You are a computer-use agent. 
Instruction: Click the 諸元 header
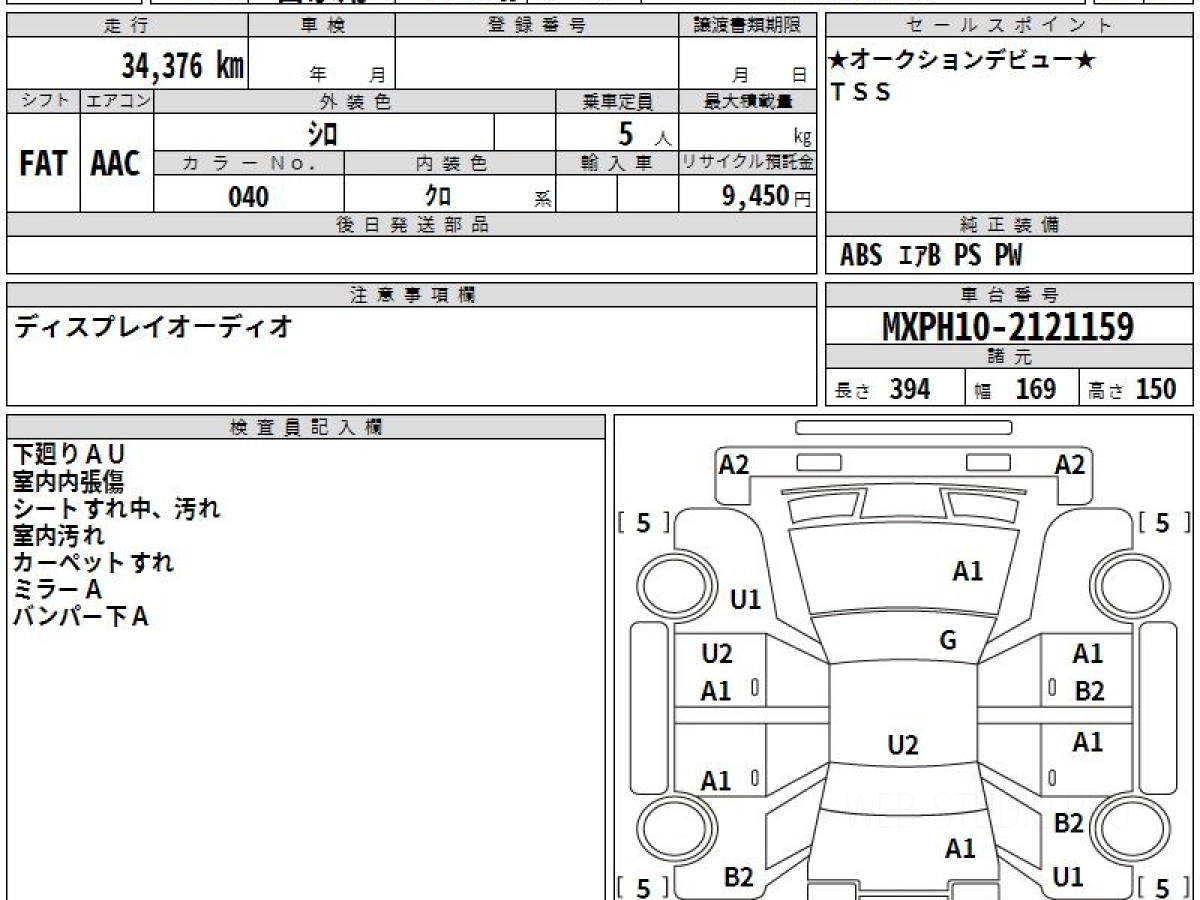click(x=1010, y=357)
